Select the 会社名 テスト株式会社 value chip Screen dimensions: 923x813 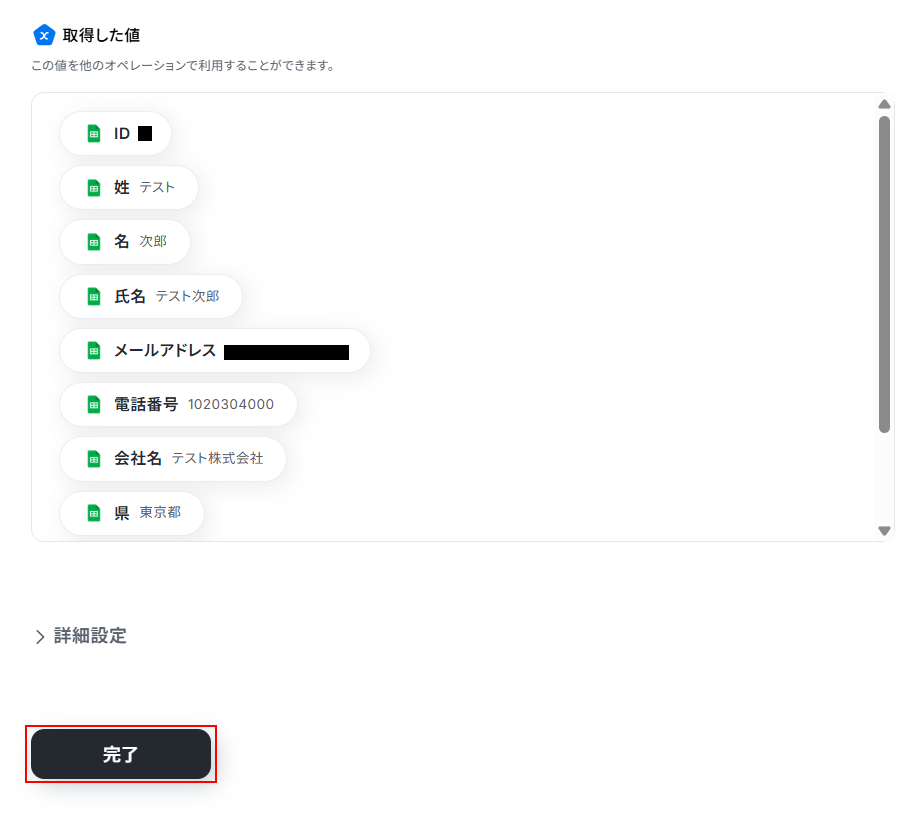173,459
